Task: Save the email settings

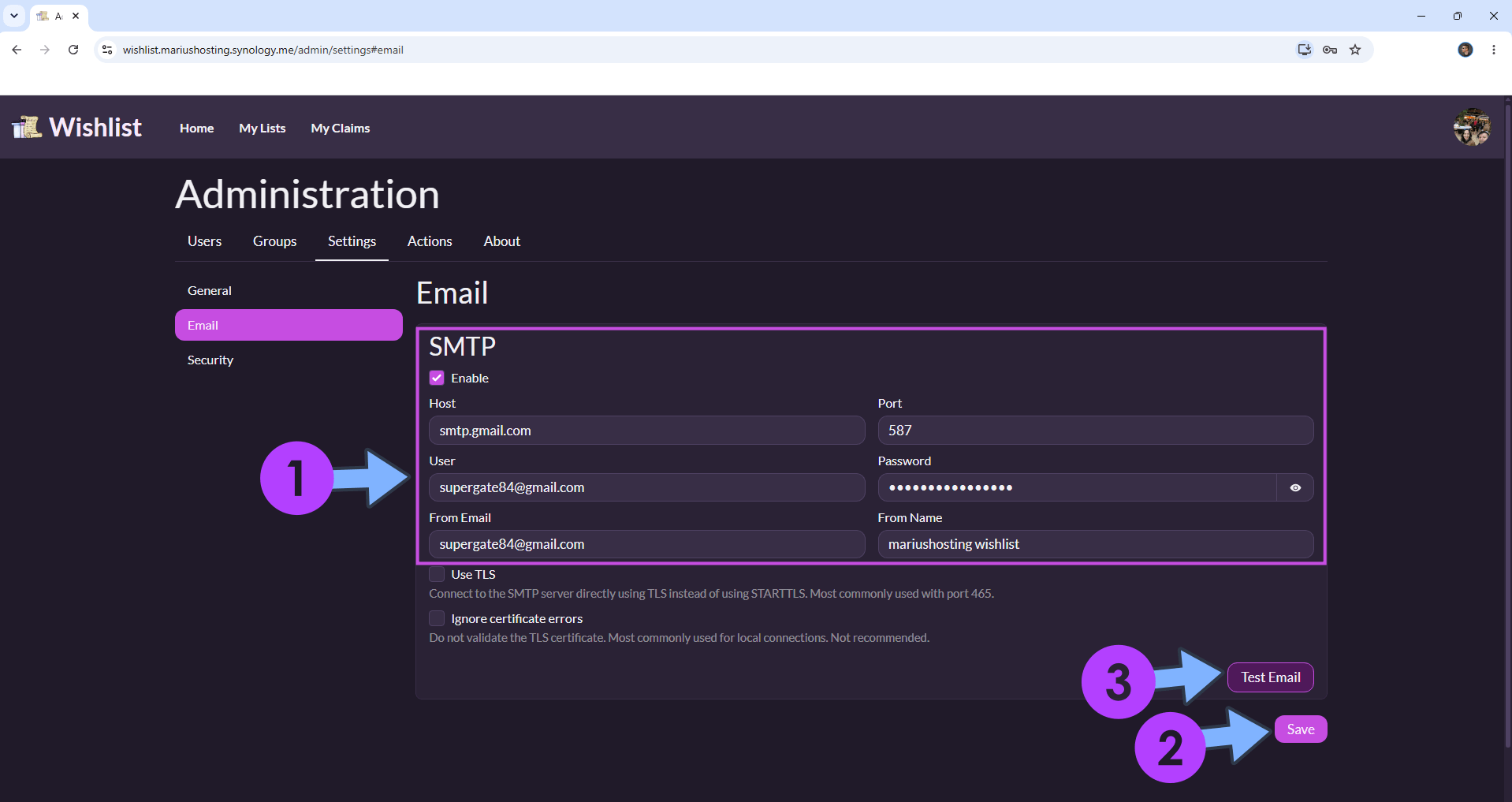Action: 1300,729
